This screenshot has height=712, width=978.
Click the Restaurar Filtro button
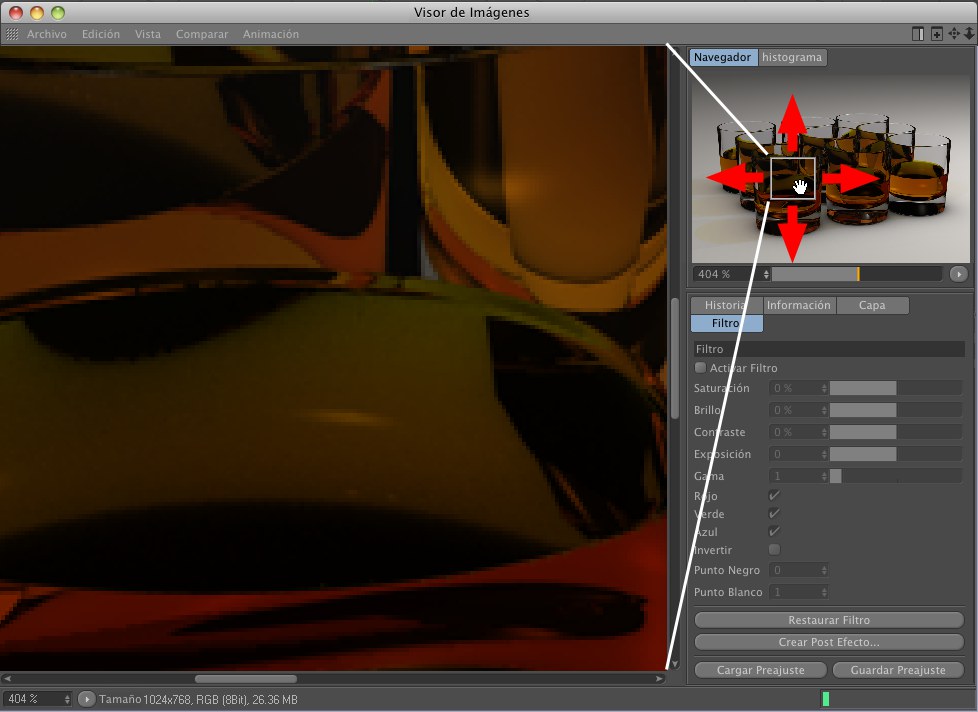829,620
